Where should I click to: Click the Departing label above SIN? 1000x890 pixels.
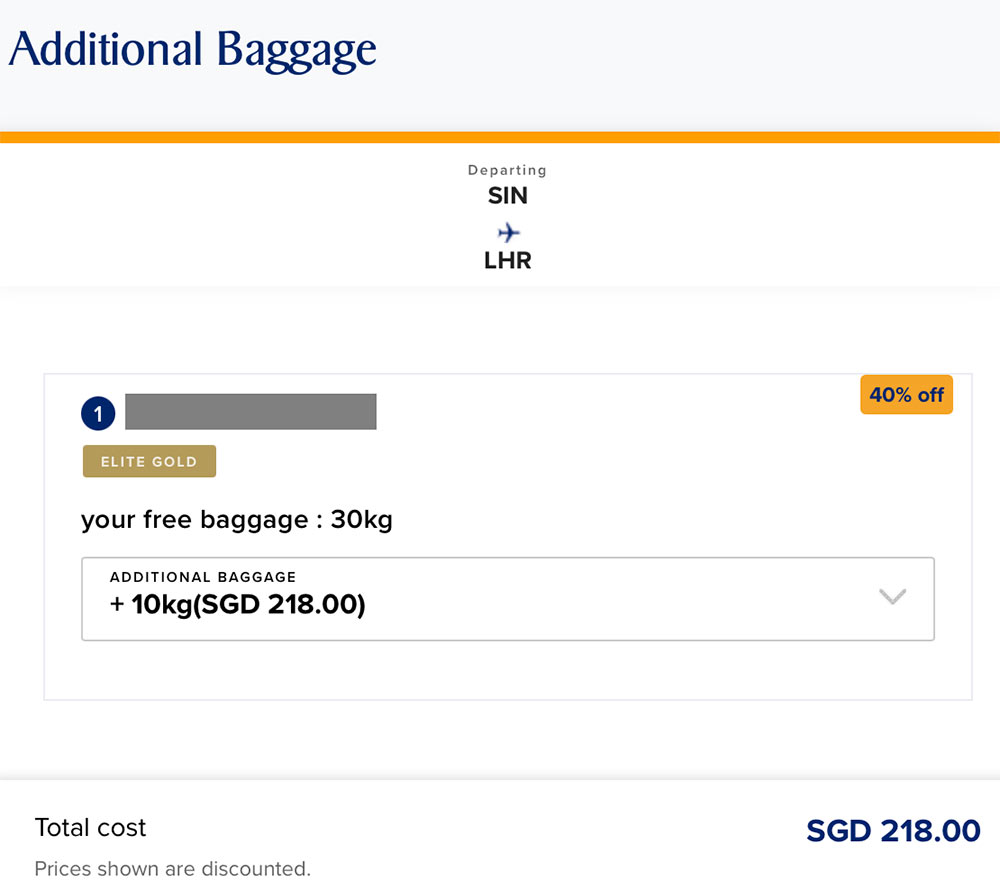[x=507, y=170]
